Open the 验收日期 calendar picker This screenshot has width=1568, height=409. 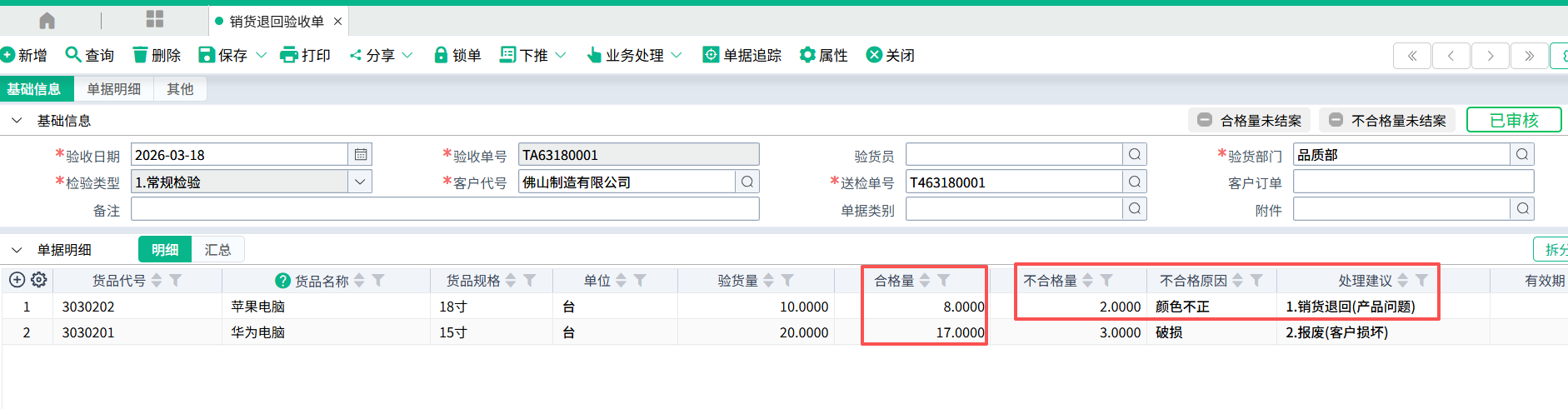[x=360, y=155]
